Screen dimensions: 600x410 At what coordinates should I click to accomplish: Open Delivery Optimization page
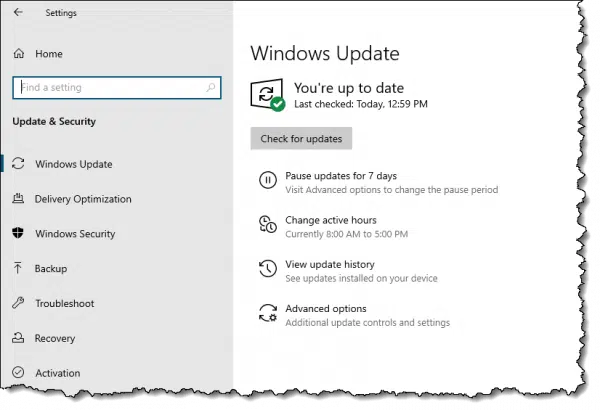83,199
